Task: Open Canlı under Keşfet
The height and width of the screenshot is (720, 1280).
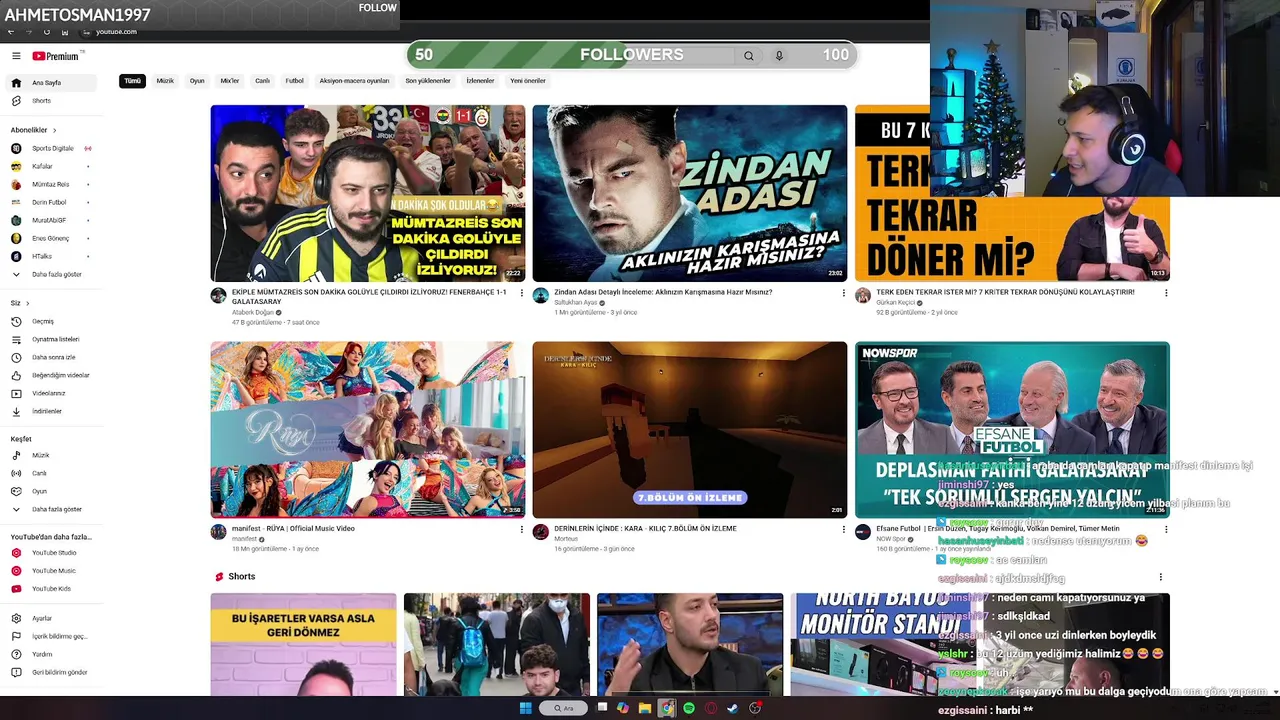Action: point(50,473)
